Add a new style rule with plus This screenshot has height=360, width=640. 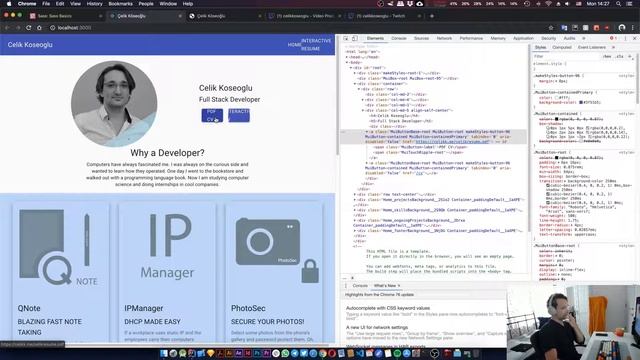pyautogui.click(x=630, y=56)
